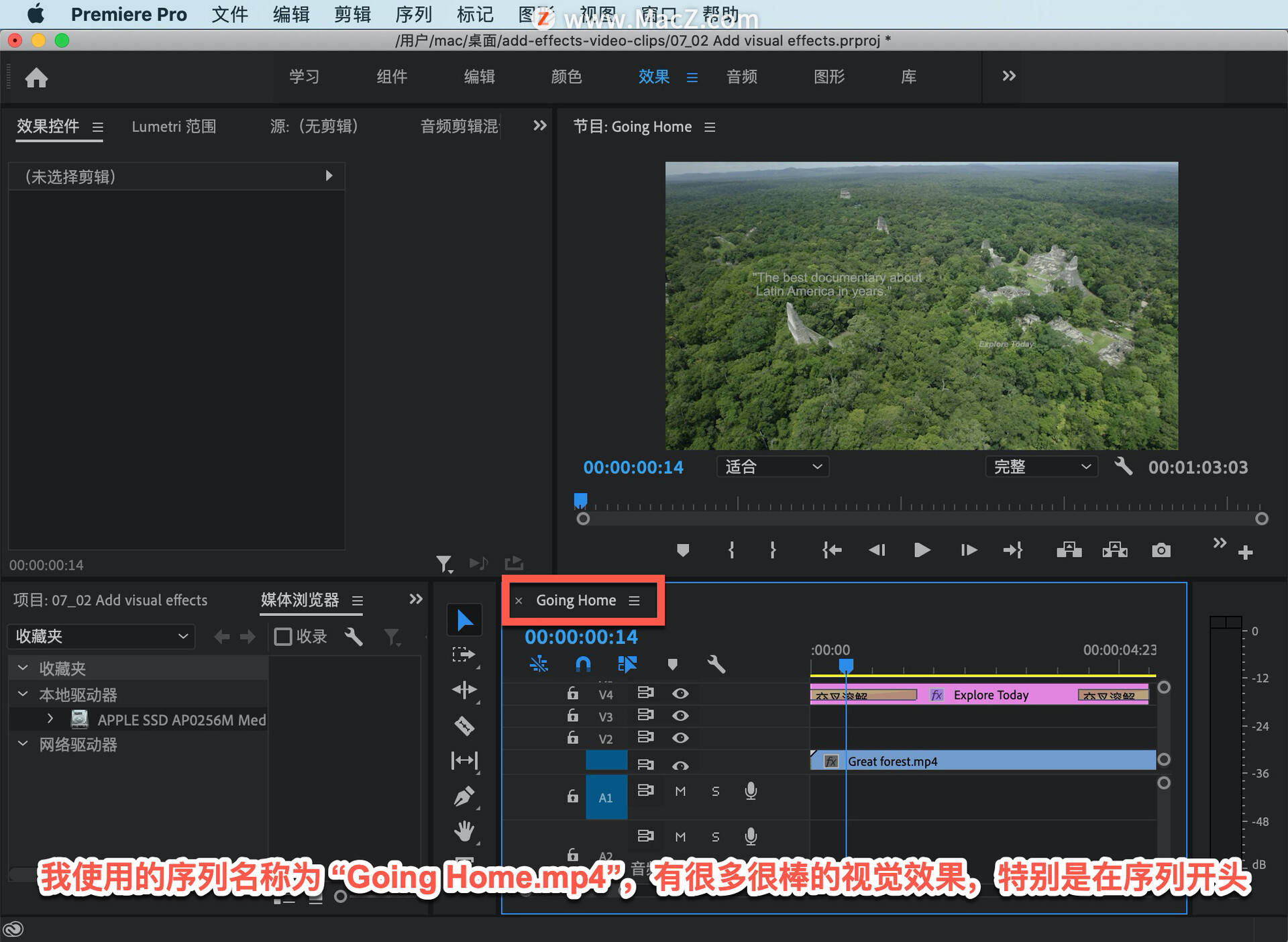Click the Export Frame camera icon
Viewport: 1288px width, 942px height.
pos(1161,551)
